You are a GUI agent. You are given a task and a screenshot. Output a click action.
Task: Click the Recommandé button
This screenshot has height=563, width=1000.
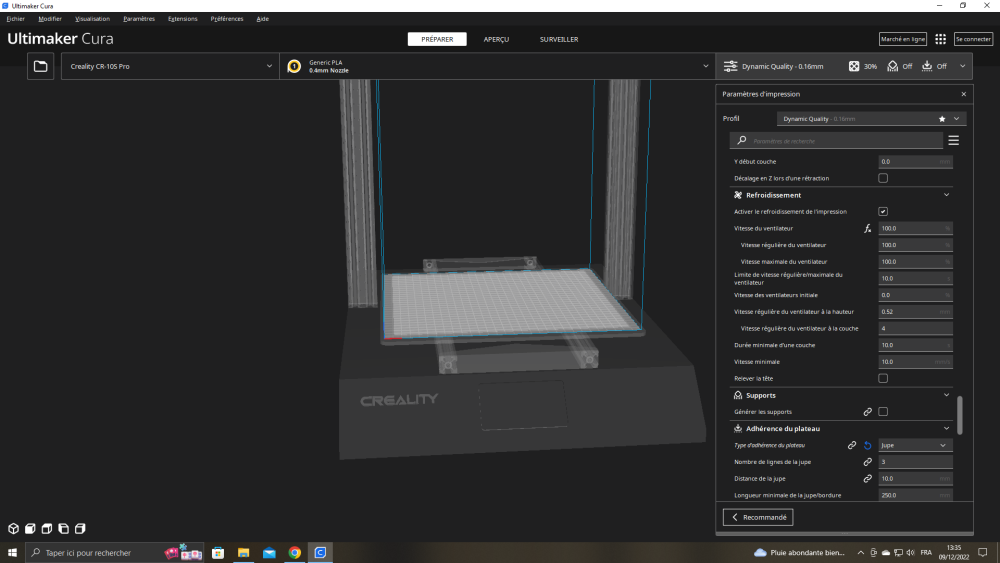pos(758,517)
